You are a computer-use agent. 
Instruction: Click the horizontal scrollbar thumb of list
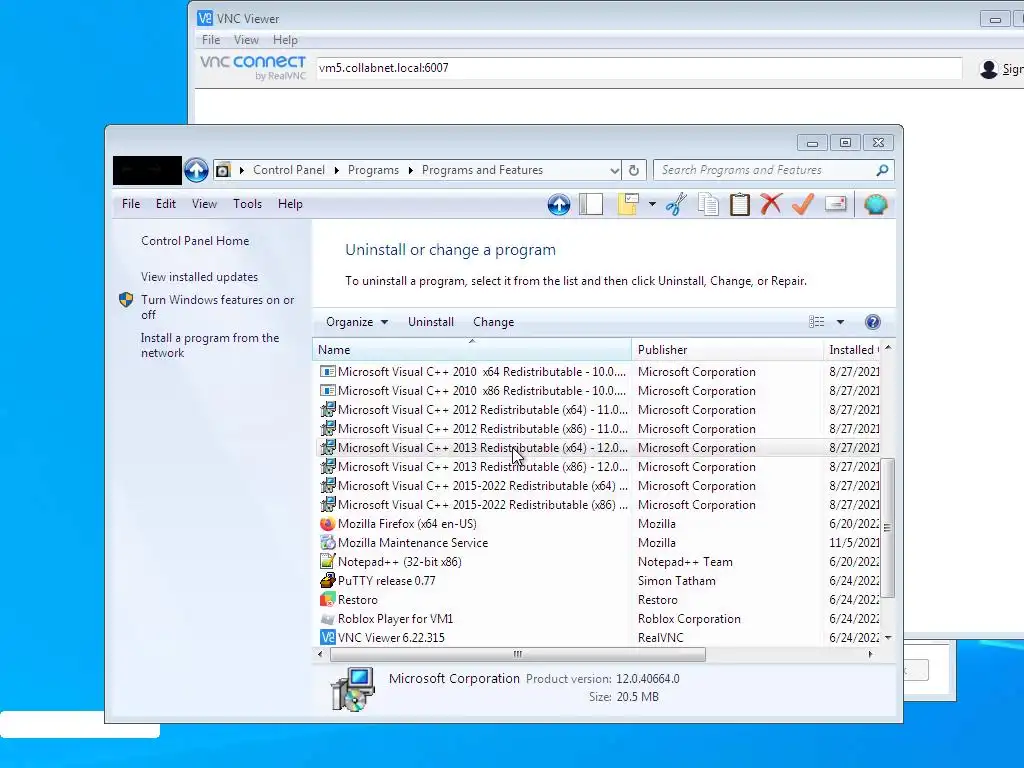point(517,654)
